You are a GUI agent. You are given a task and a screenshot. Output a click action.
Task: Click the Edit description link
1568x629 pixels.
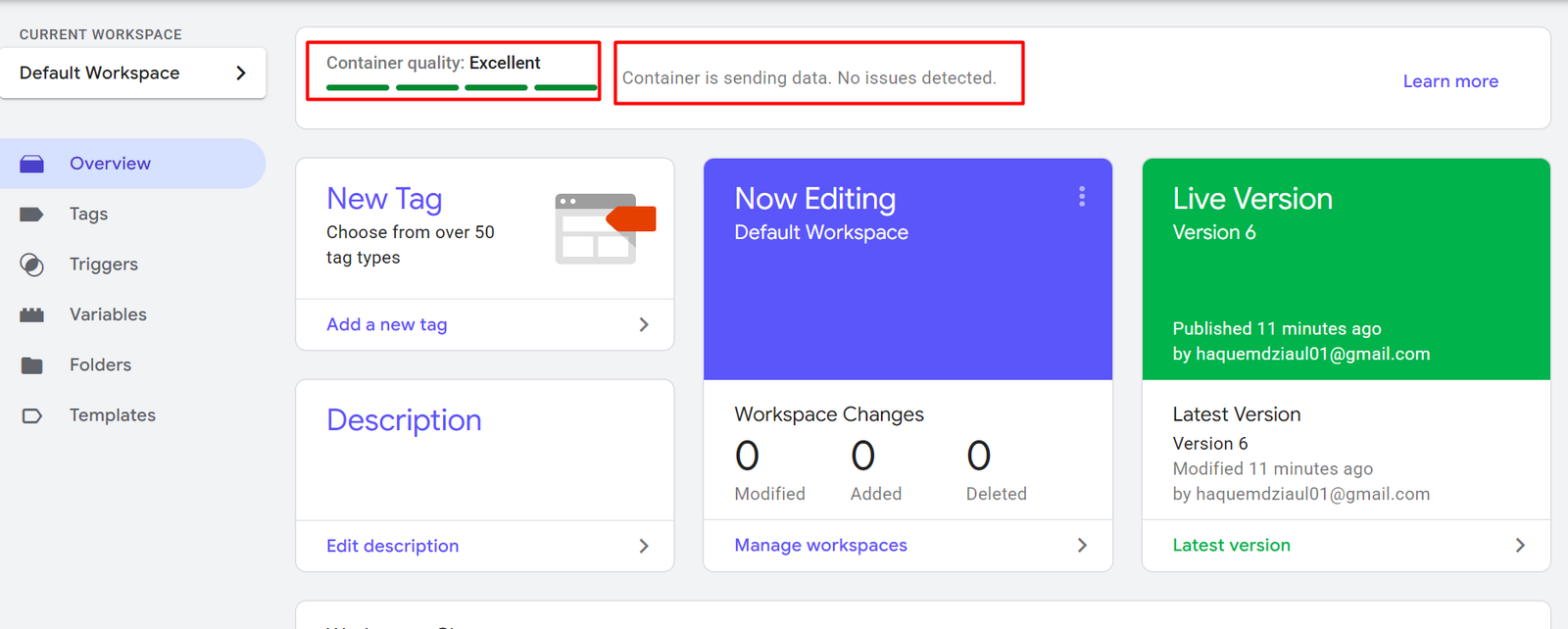[x=392, y=546]
